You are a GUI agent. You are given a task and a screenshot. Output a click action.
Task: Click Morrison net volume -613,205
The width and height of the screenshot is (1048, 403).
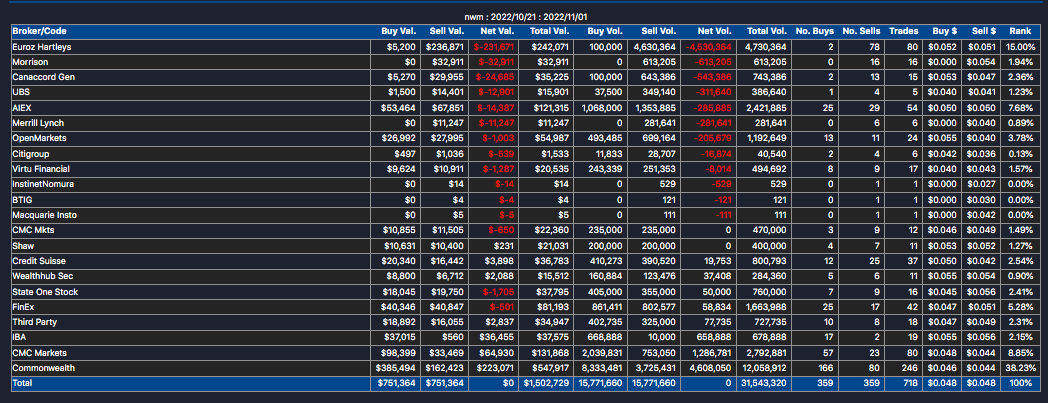coord(712,62)
